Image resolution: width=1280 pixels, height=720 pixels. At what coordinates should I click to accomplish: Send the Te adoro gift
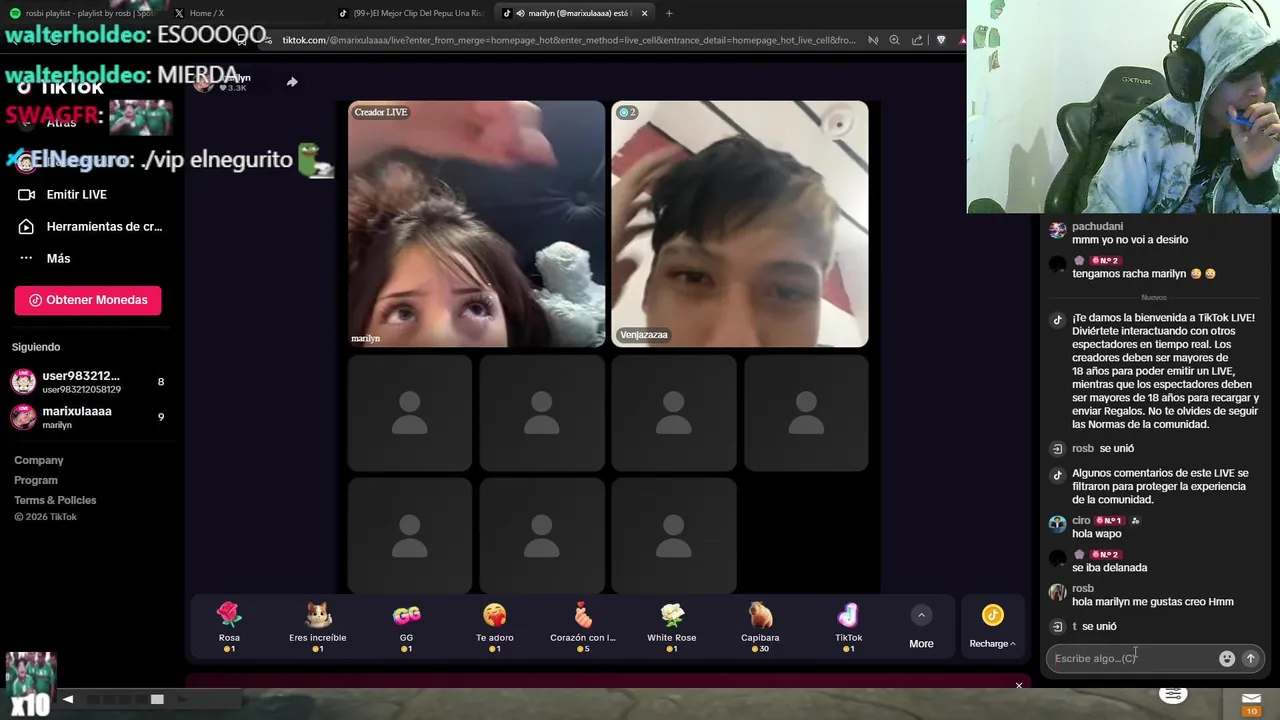pos(494,628)
